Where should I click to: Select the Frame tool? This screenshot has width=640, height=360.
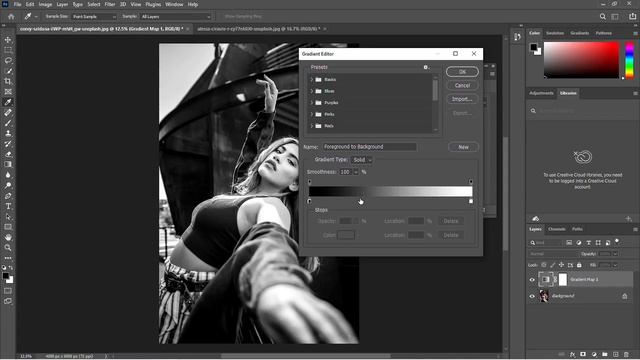(x=8, y=92)
